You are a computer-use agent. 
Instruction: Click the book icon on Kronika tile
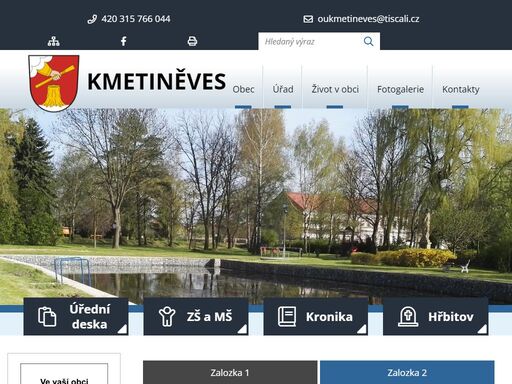tap(287, 316)
